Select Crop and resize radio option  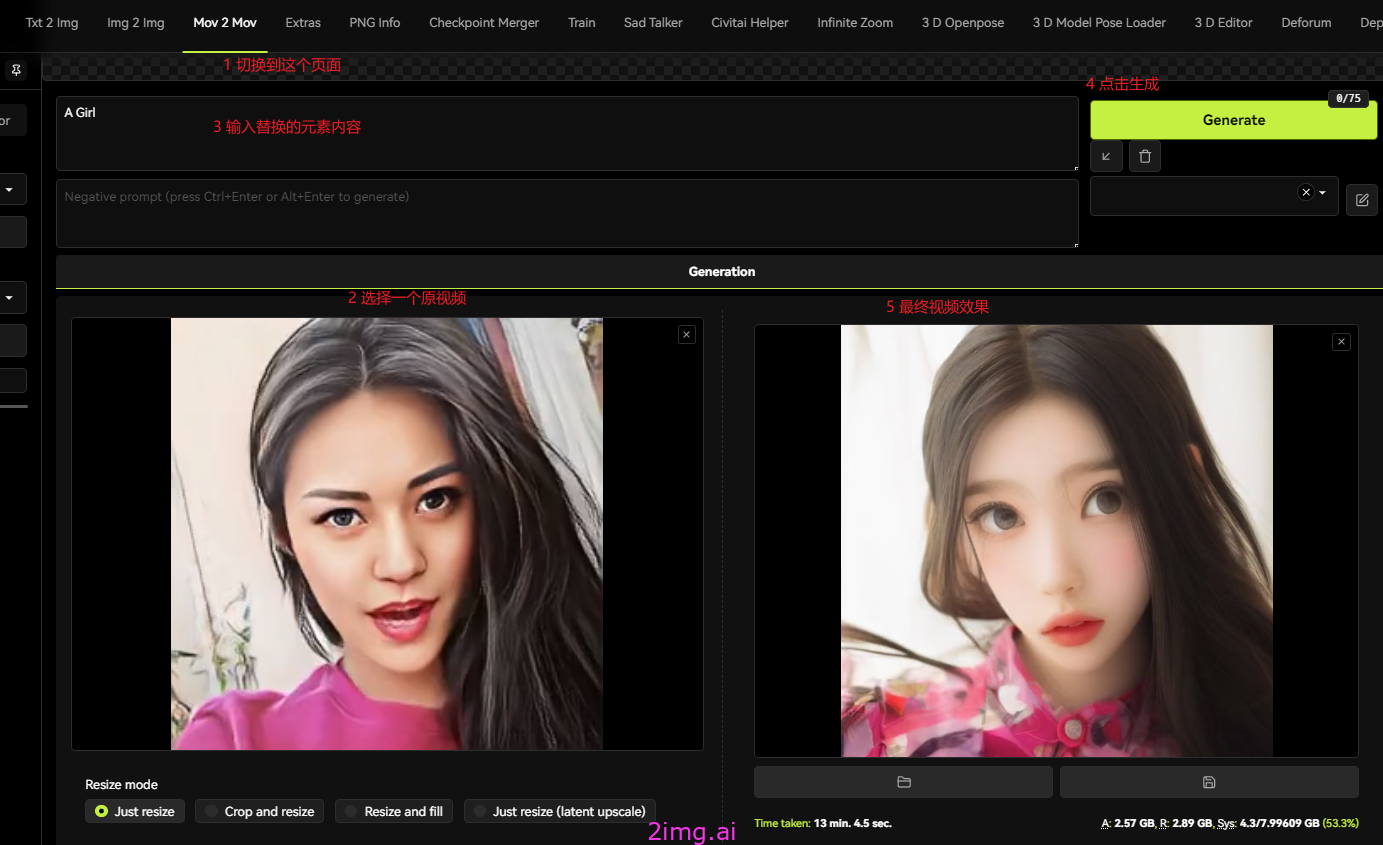(259, 811)
